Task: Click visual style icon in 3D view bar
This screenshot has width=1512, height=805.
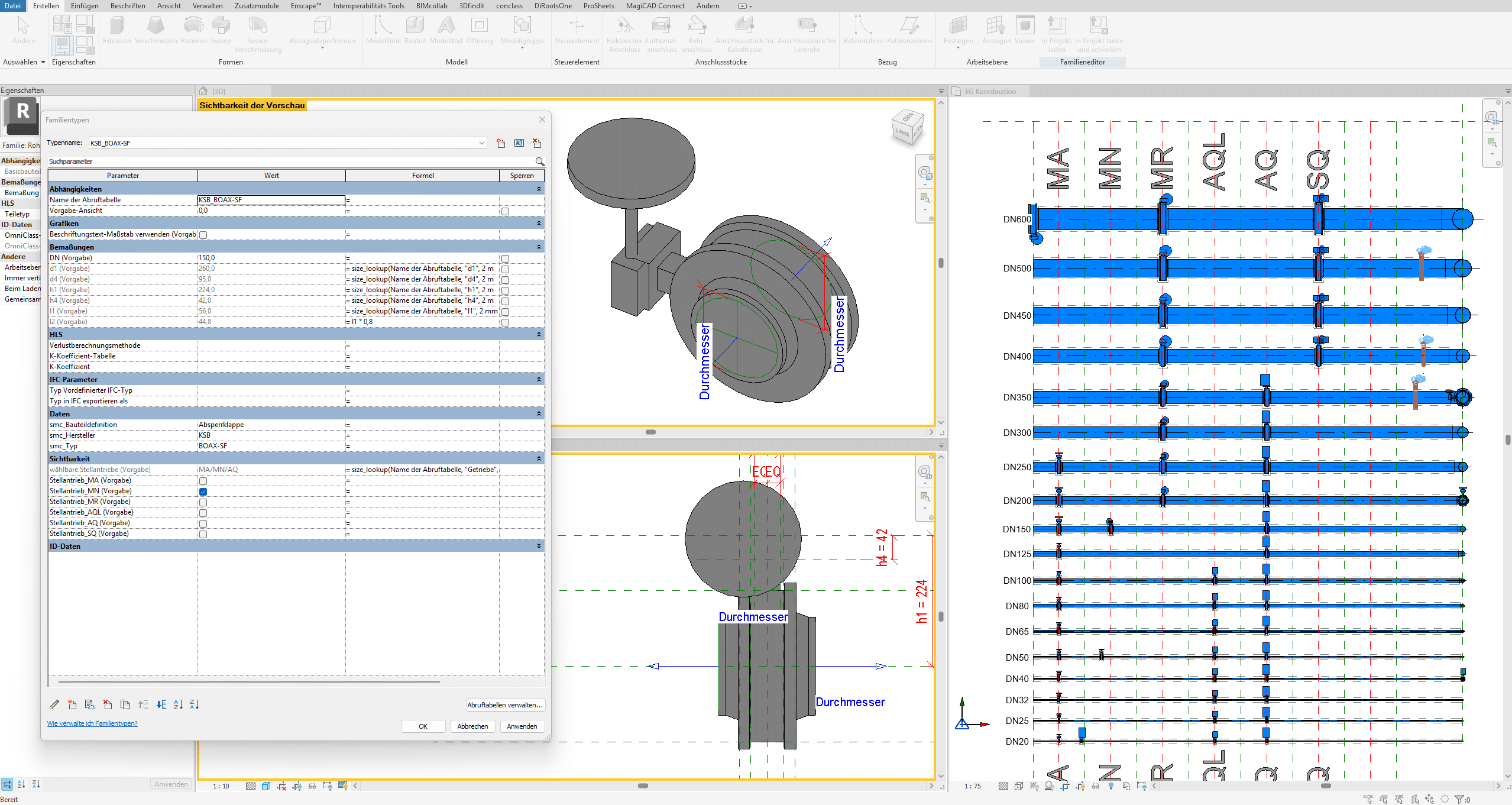Action: point(266,786)
